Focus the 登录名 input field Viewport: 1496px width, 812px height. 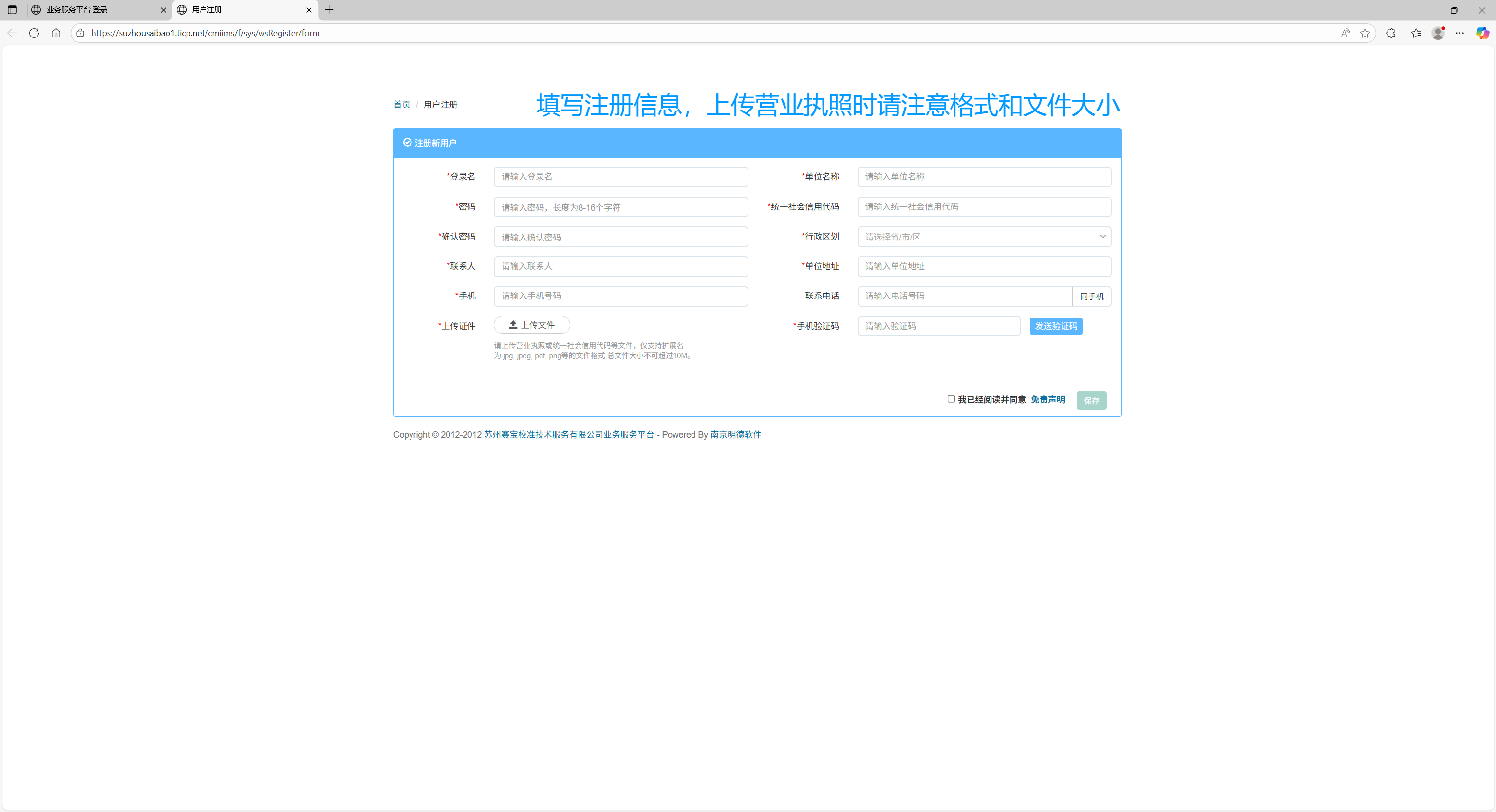[x=620, y=177]
